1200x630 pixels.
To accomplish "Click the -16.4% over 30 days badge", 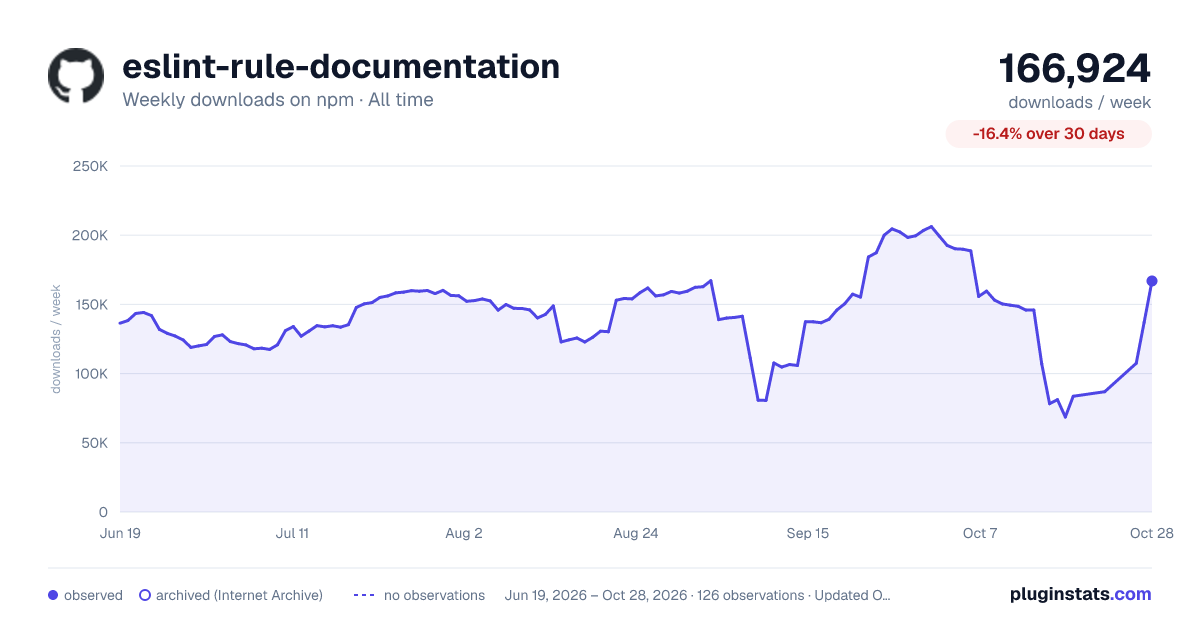I will tap(1049, 134).
